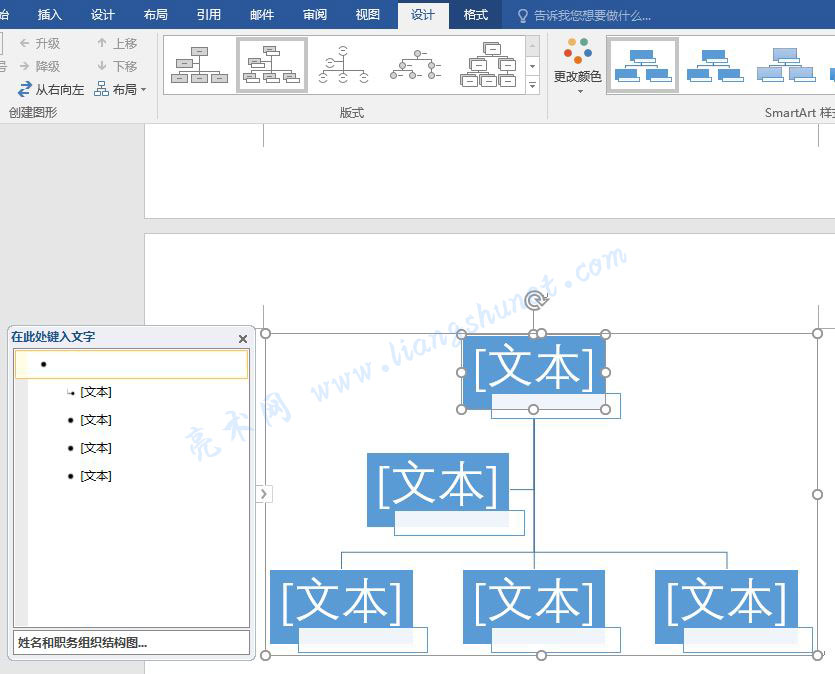Expand the 版式 layouts gallery

pos(533,85)
